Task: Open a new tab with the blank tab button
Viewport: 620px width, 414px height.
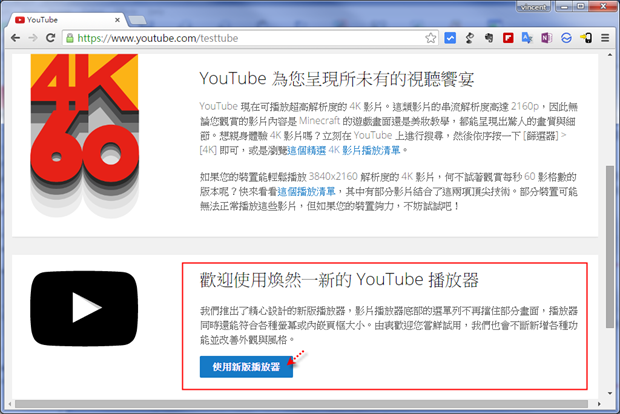Action: (137, 20)
